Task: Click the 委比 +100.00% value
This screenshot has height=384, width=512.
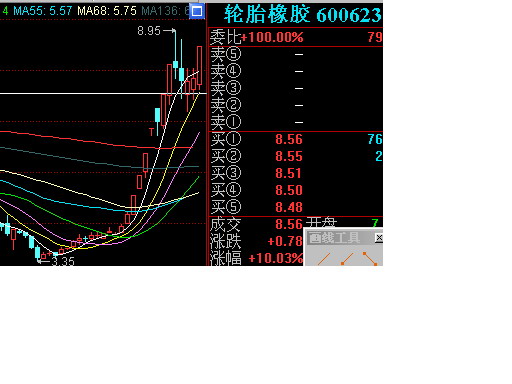Action: click(x=272, y=37)
